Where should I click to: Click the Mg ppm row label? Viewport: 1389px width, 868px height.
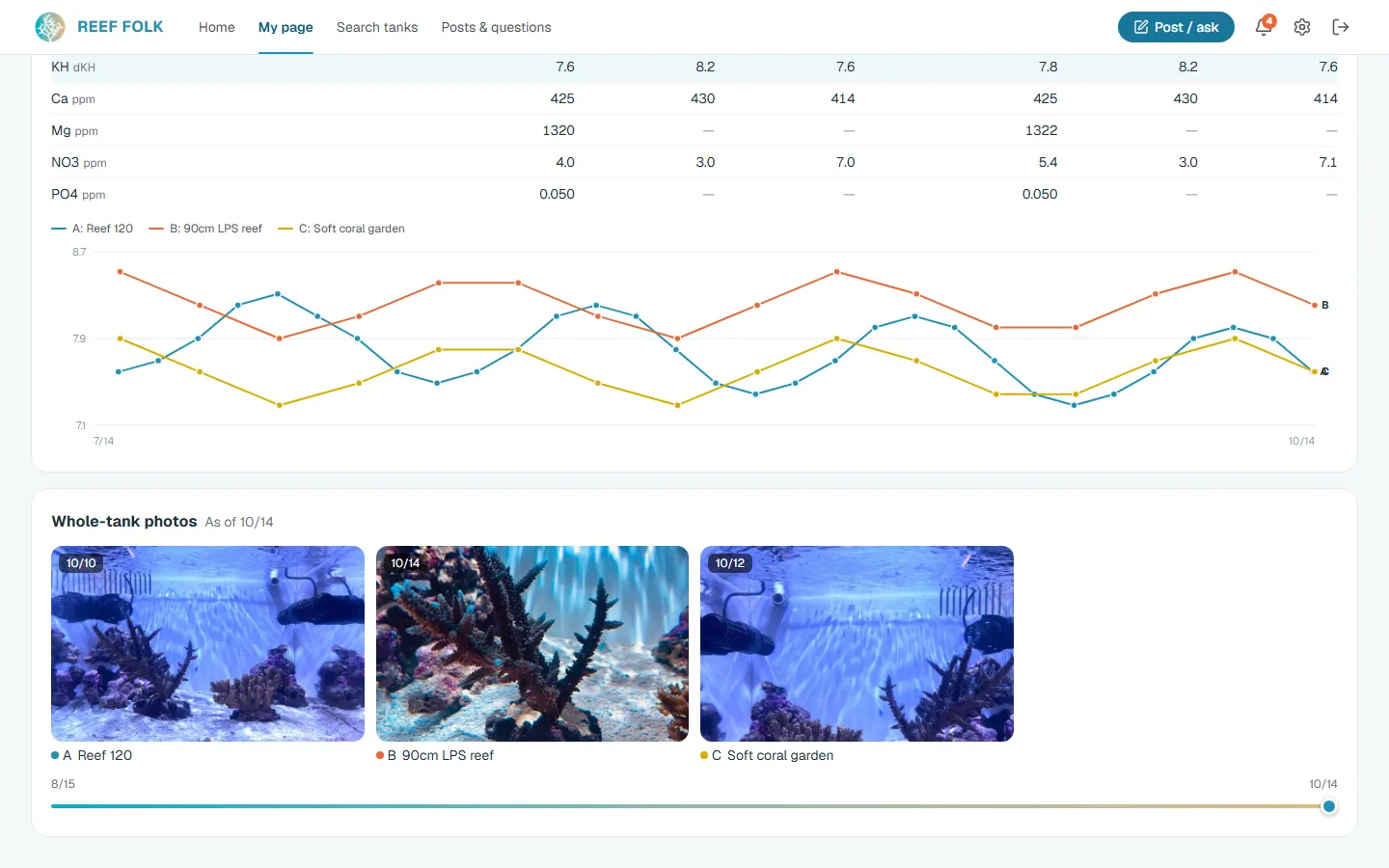coord(74,130)
